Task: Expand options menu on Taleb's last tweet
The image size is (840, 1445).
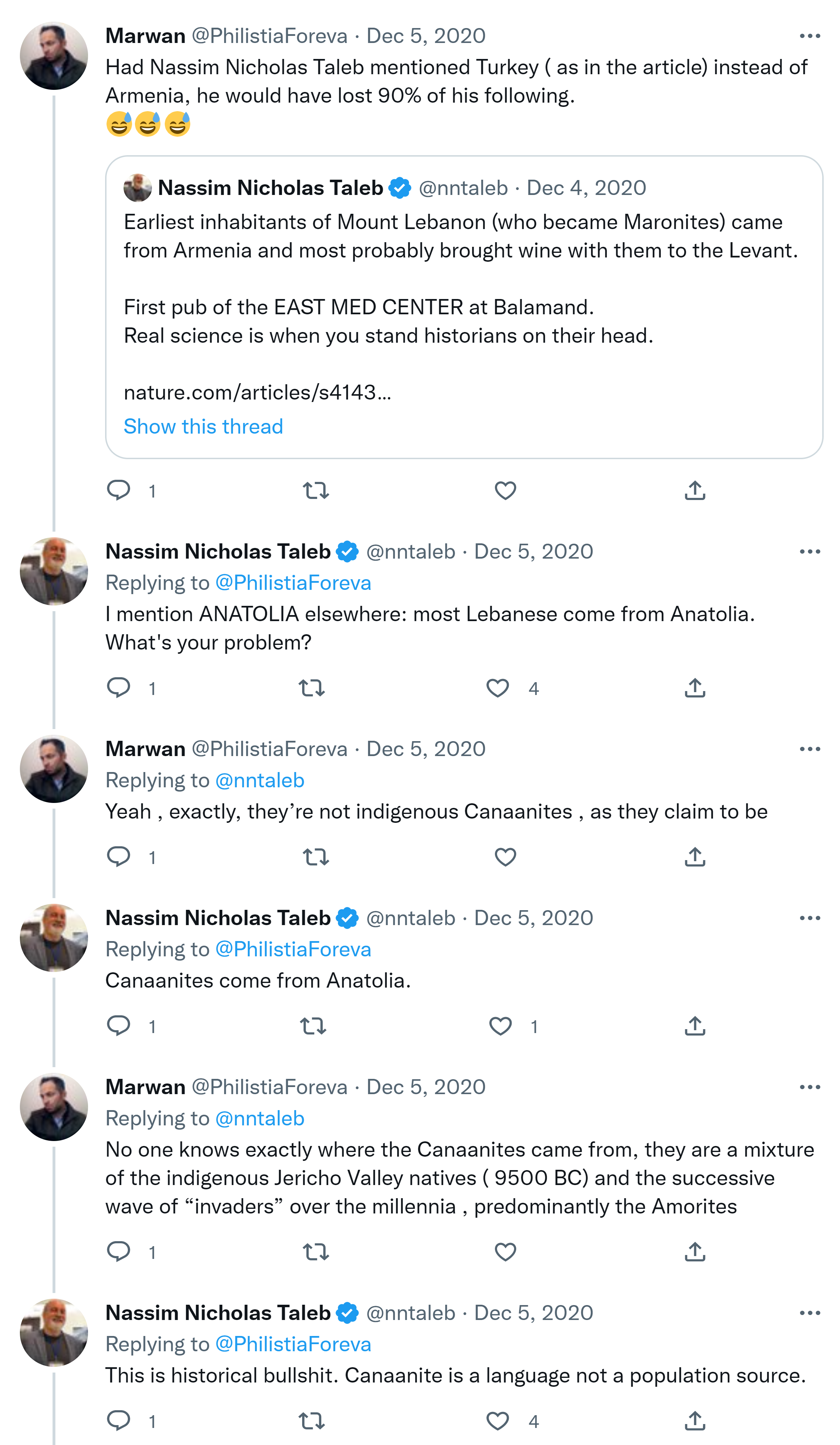Action: 809,1313
